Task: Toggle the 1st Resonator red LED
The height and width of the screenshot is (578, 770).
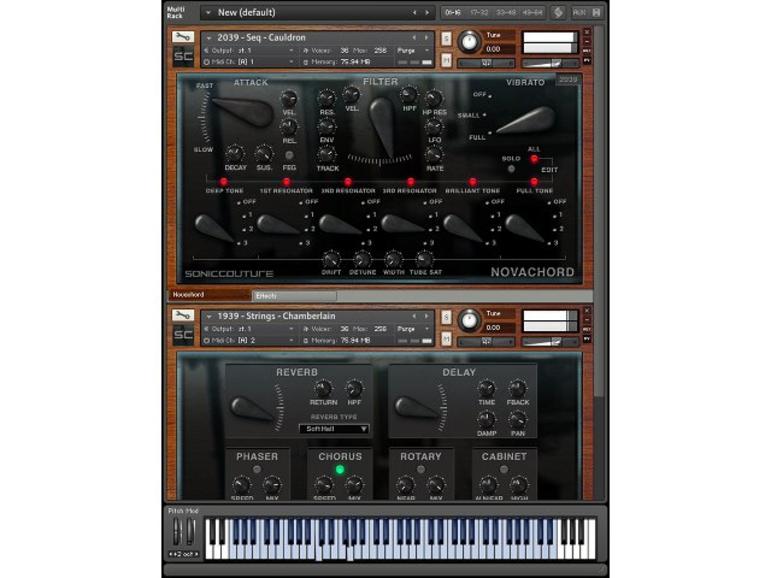Action: click(x=286, y=182)
